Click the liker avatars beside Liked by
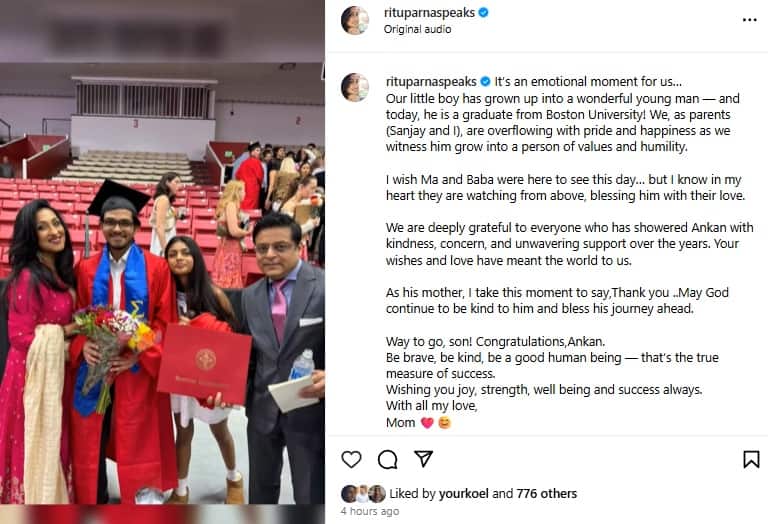 click(x=363, y=494)
